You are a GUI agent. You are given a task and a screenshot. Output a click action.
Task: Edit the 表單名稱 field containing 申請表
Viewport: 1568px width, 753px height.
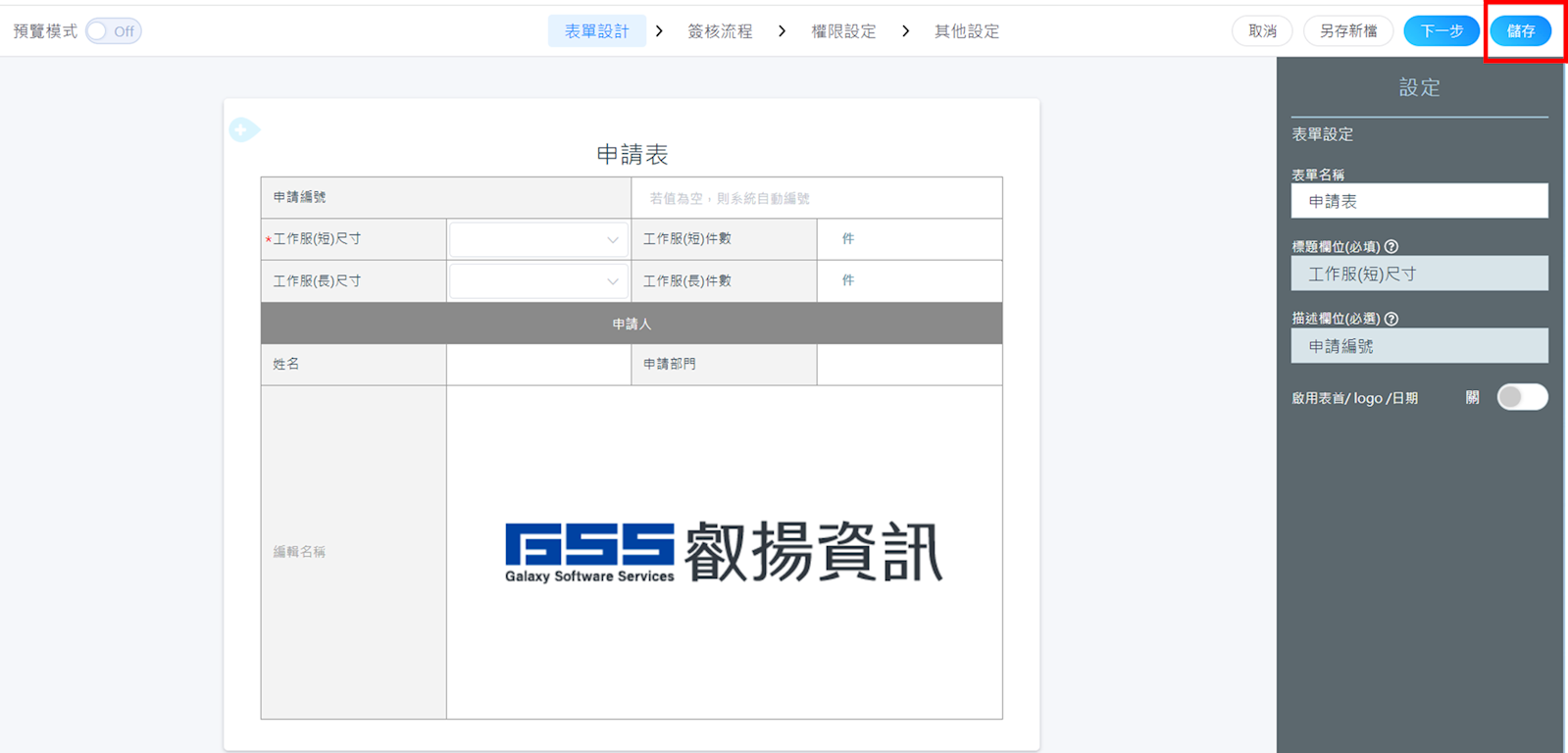coord(1419,201)
